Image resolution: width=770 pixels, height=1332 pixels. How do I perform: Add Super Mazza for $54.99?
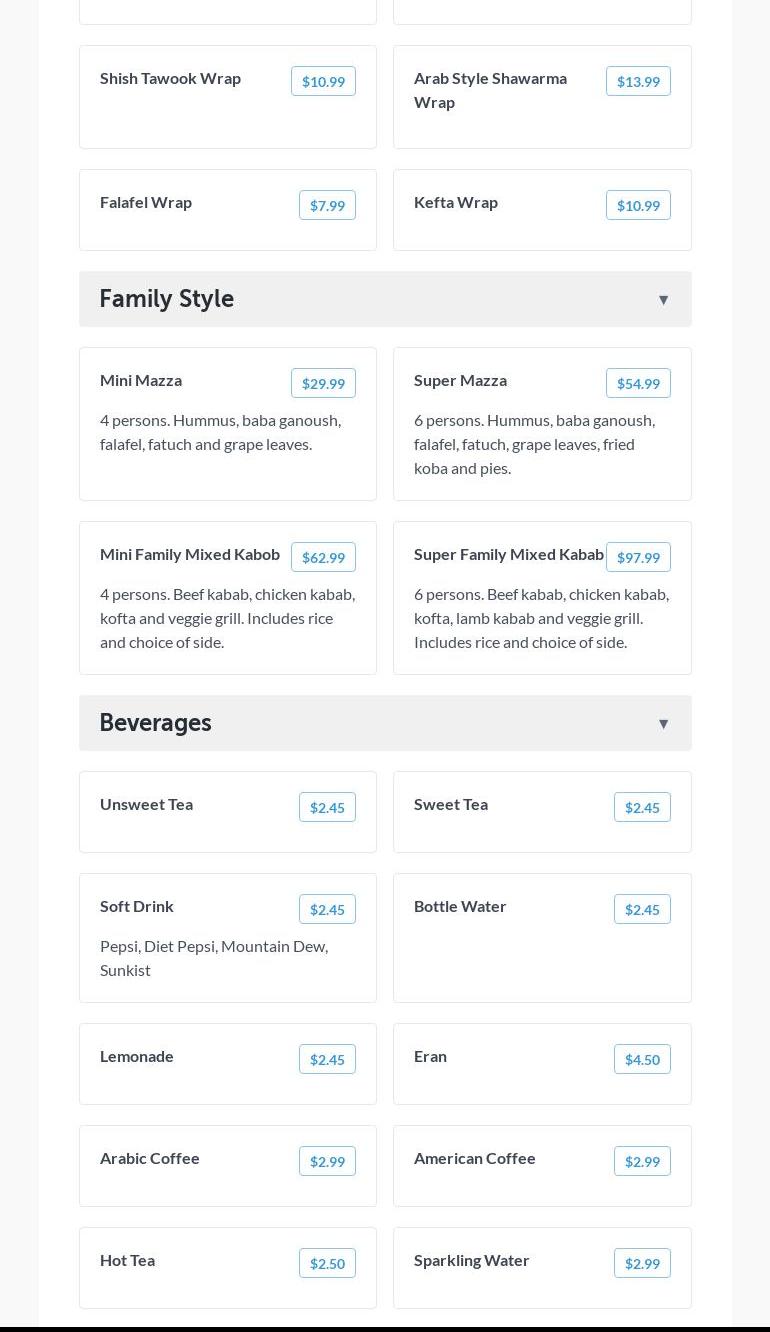[637, 384]
